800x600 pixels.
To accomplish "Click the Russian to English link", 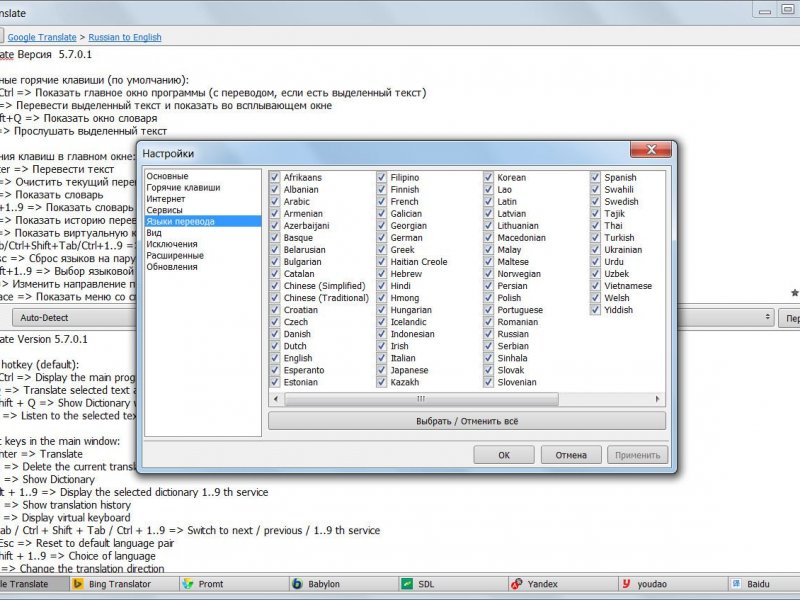I will pyautogui.click(x=125, y=37).
